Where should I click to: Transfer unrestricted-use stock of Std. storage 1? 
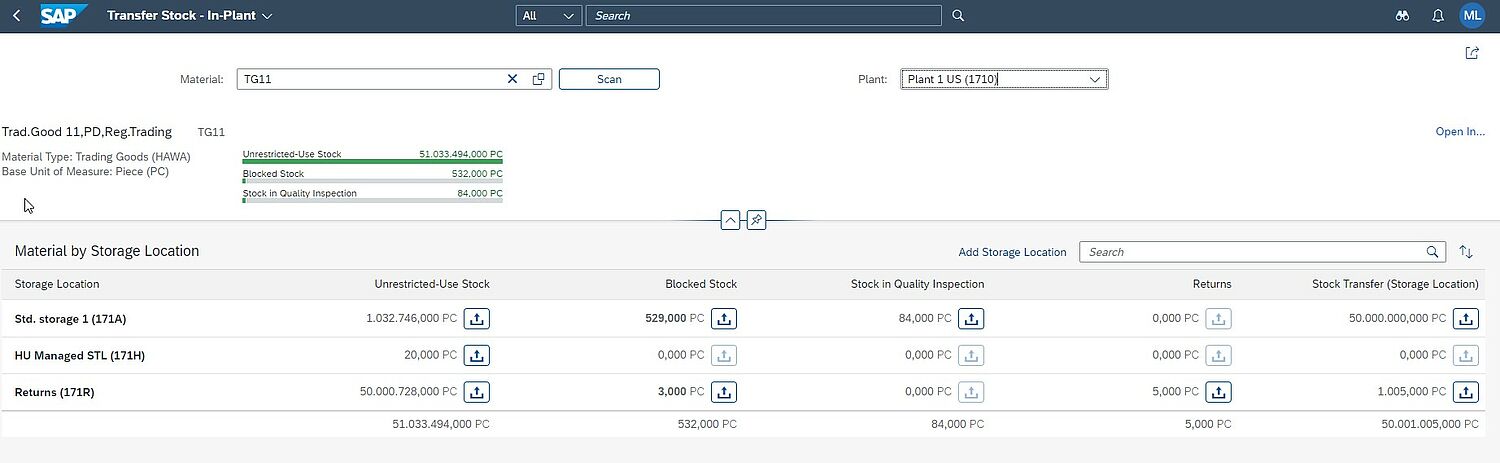[477, 318]
